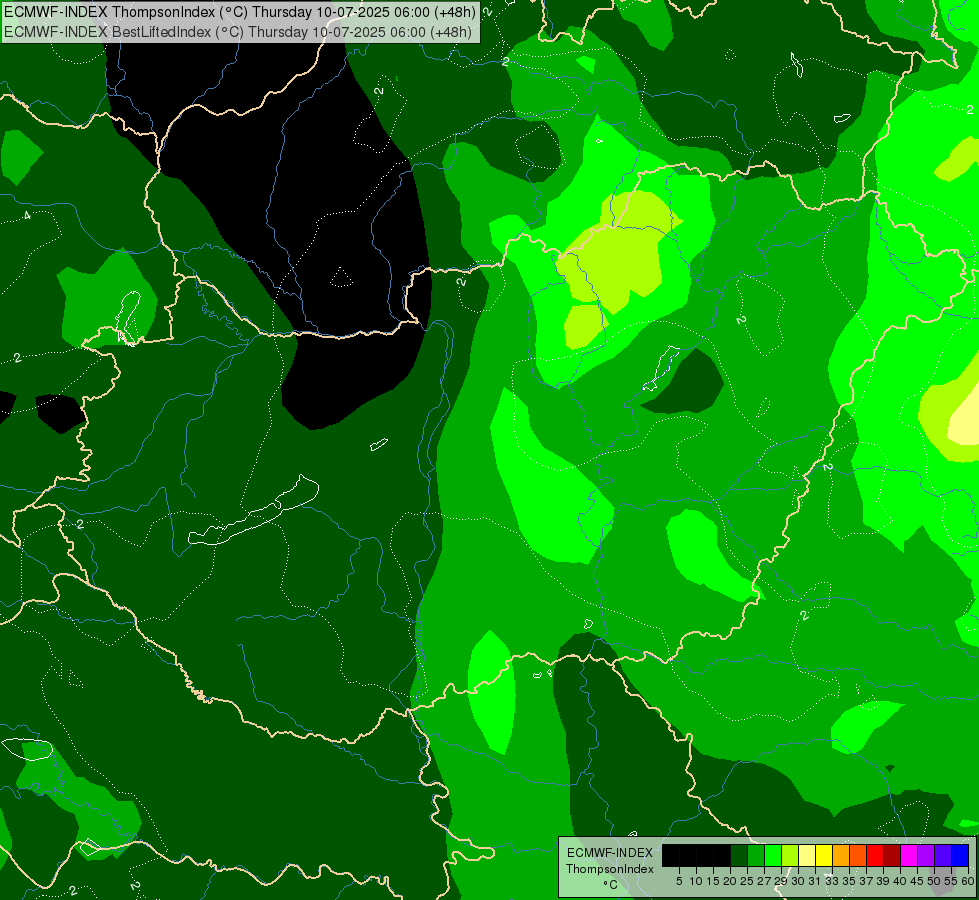Select the orange-red 35–37 legend swatch
Screen dimensions: 979x900
pyautogui.click(x=858, y=855)
